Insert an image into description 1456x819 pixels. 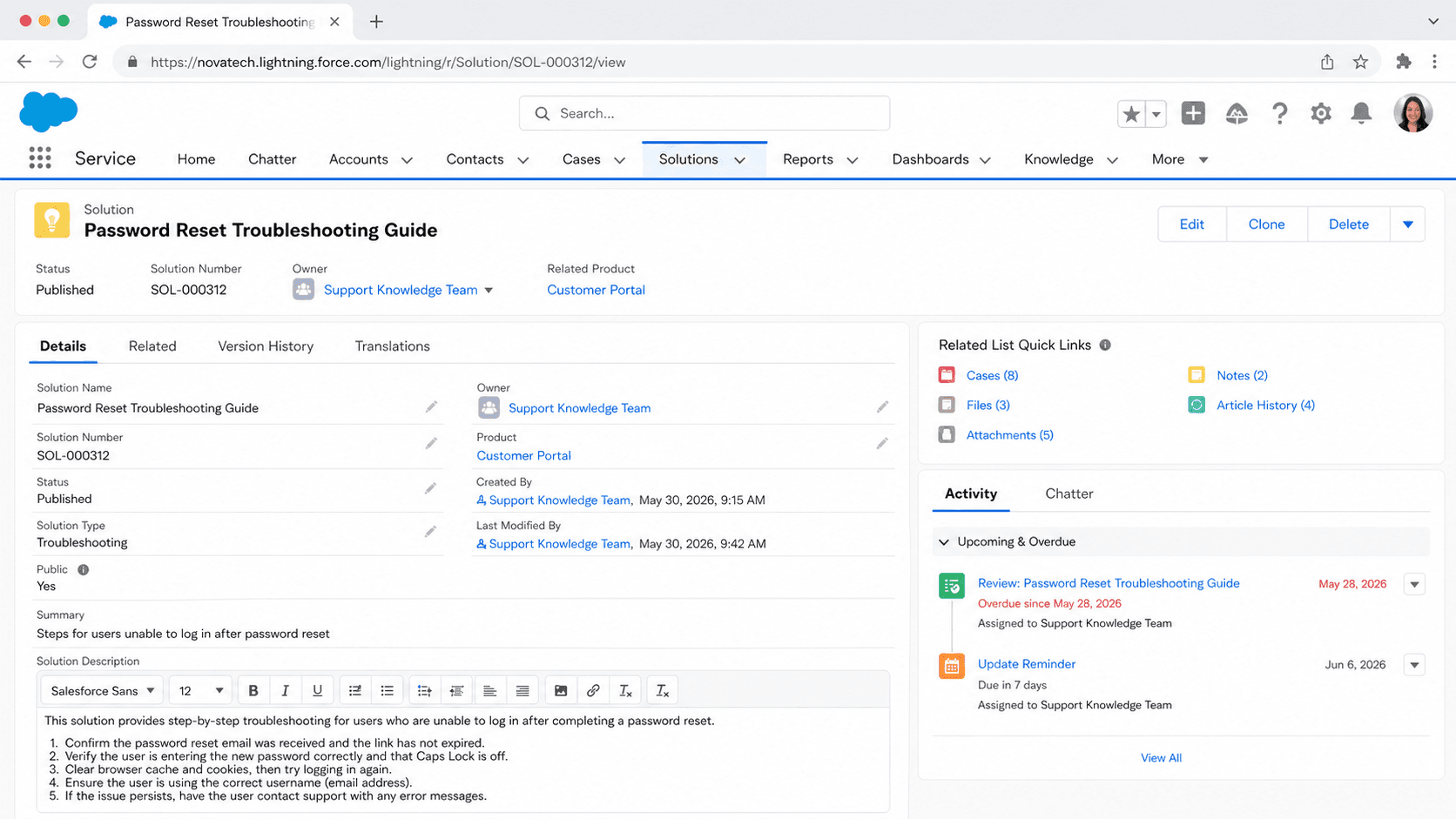coord(561,690)
